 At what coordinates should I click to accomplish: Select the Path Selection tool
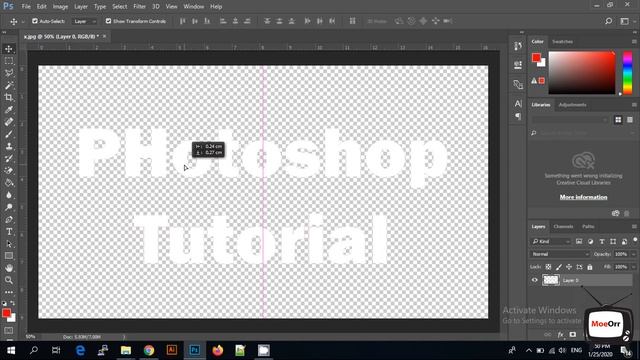click(9, 244)
